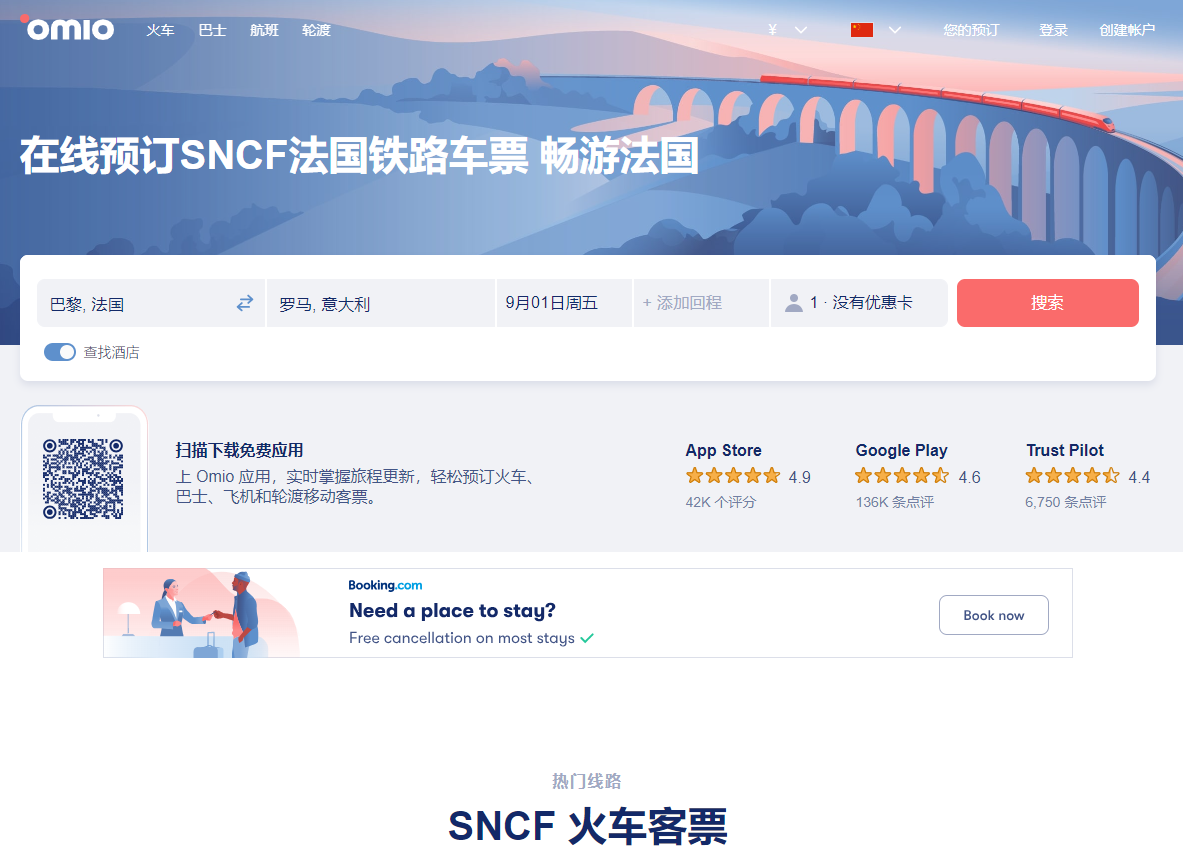The image size is (1183, 858).
Task: Click the 添加回程 return date field
Action: (x=701, y=303)
